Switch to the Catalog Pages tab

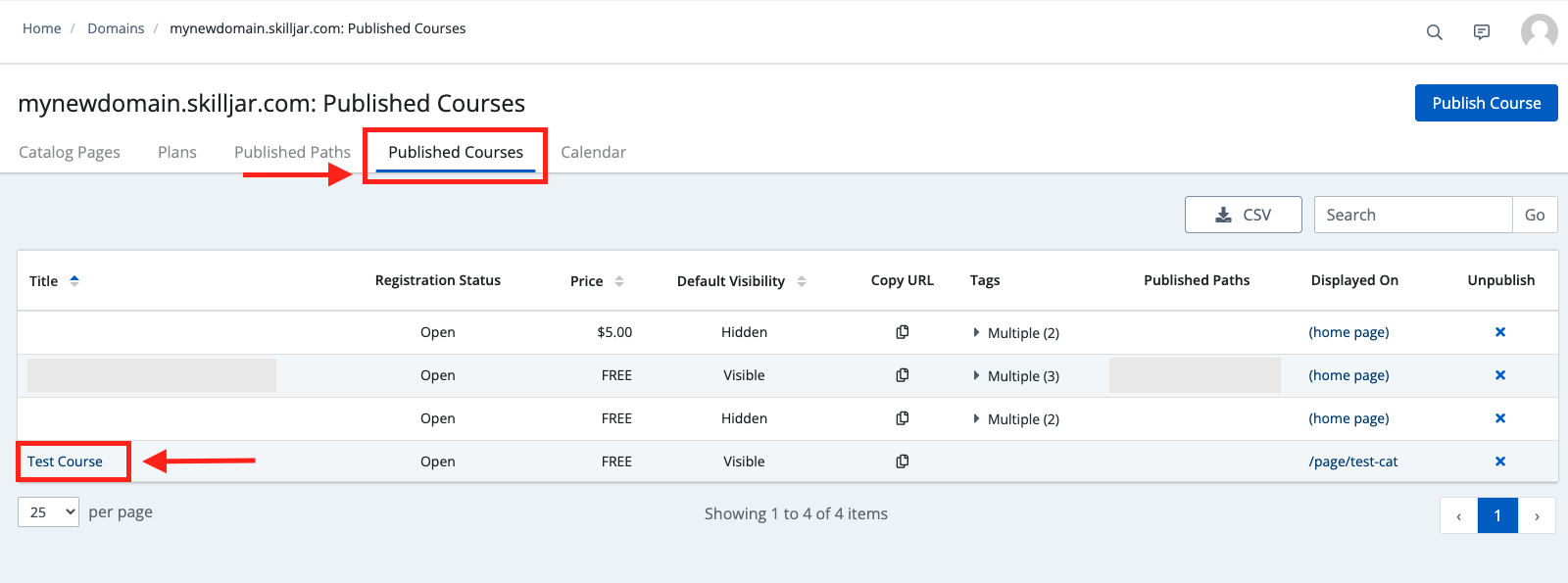click(x=70, y=152)
